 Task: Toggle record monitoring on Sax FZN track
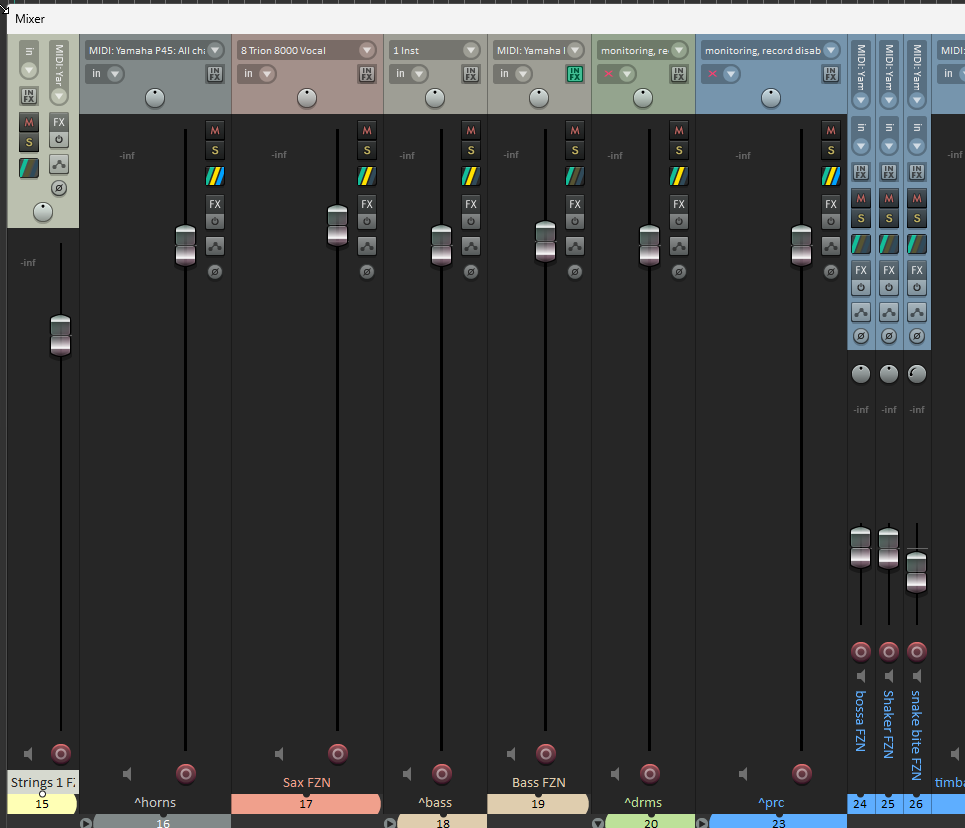(279, 754)
